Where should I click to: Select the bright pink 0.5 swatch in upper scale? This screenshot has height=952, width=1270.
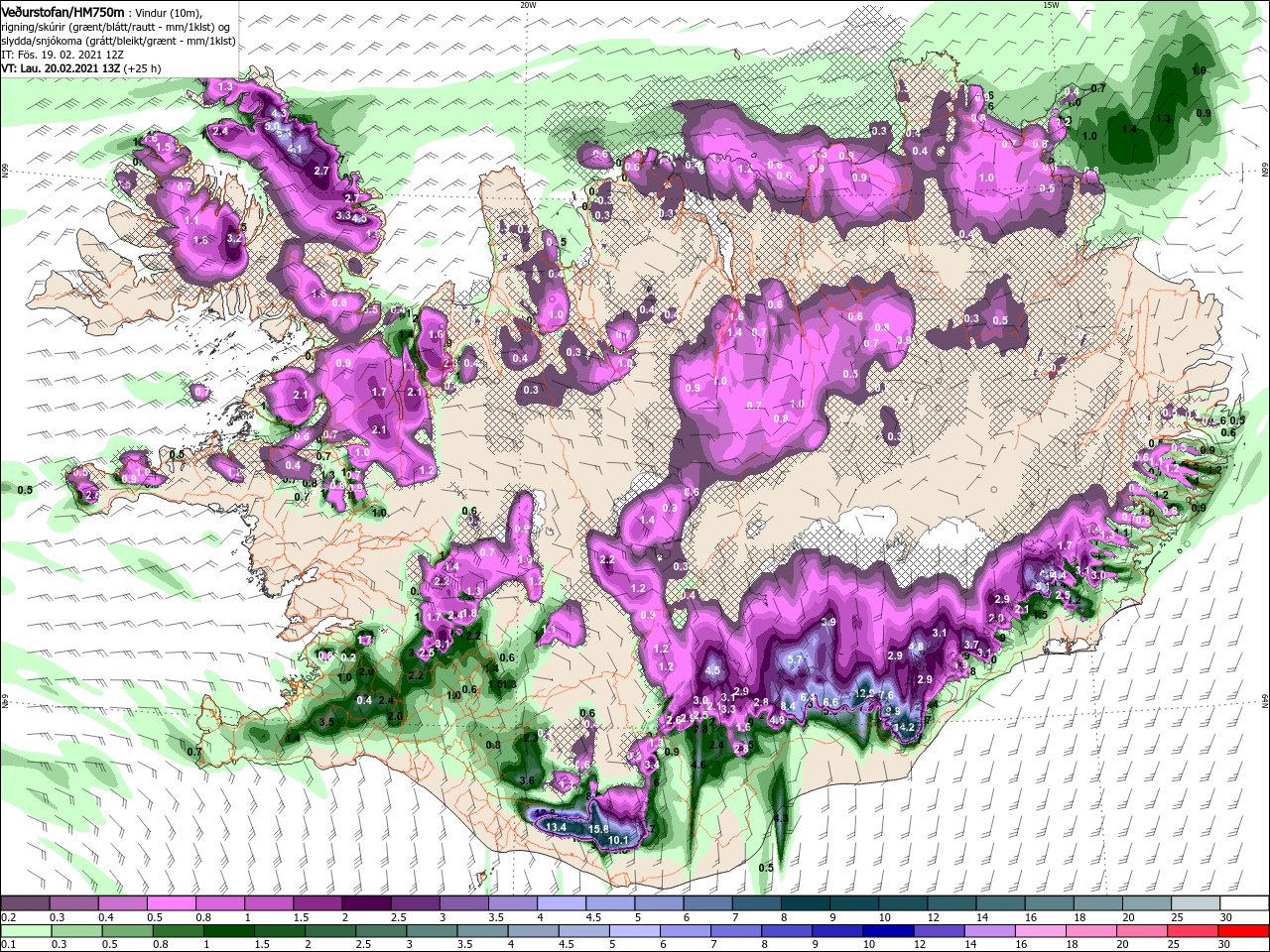coord(171,903)
